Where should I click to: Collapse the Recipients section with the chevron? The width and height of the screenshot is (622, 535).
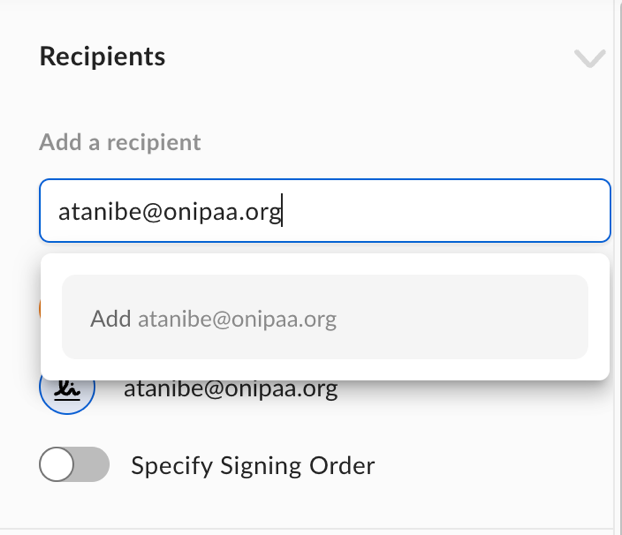click(589, 58)
